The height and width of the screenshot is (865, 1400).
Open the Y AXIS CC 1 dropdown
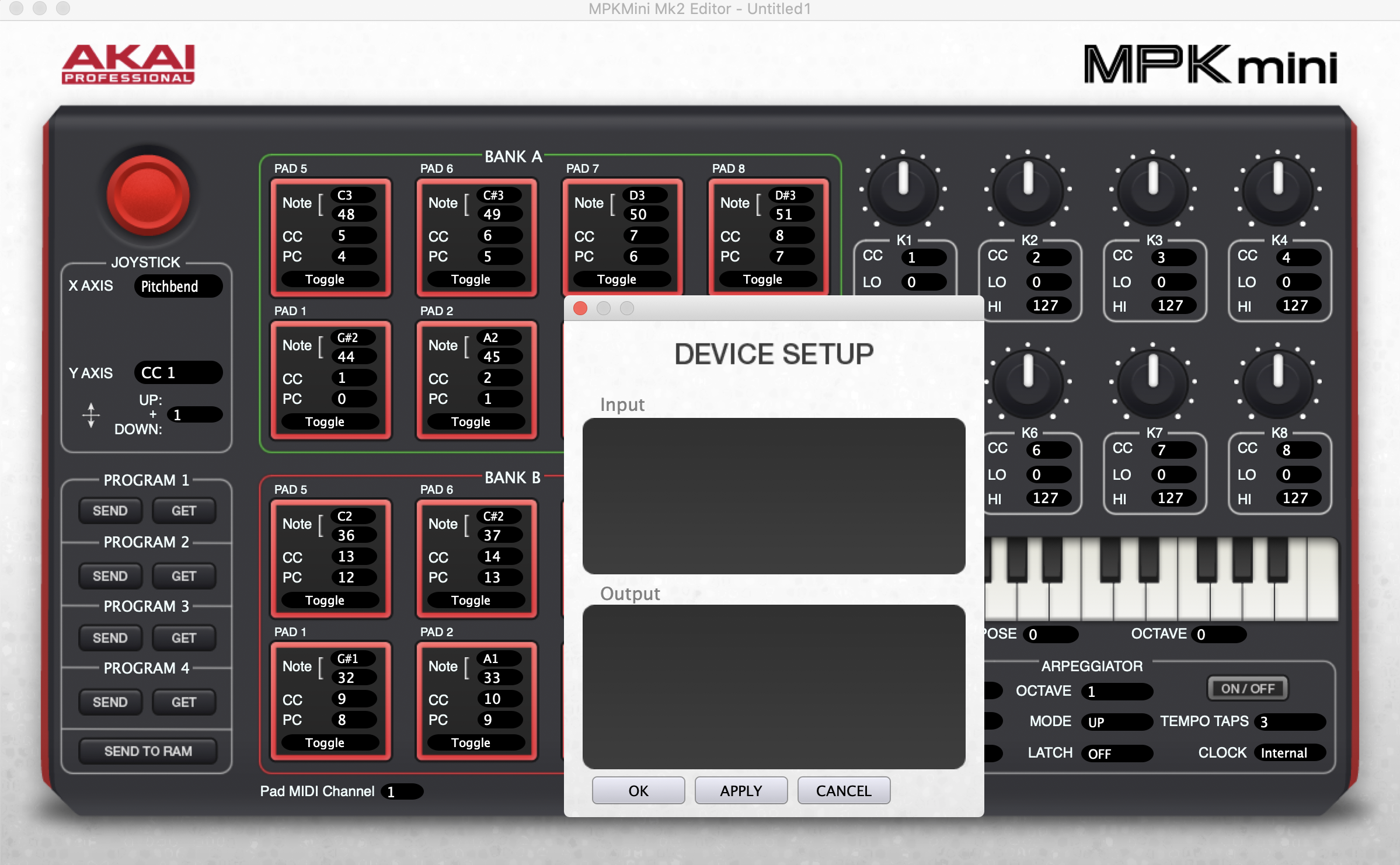pos(178,373)
